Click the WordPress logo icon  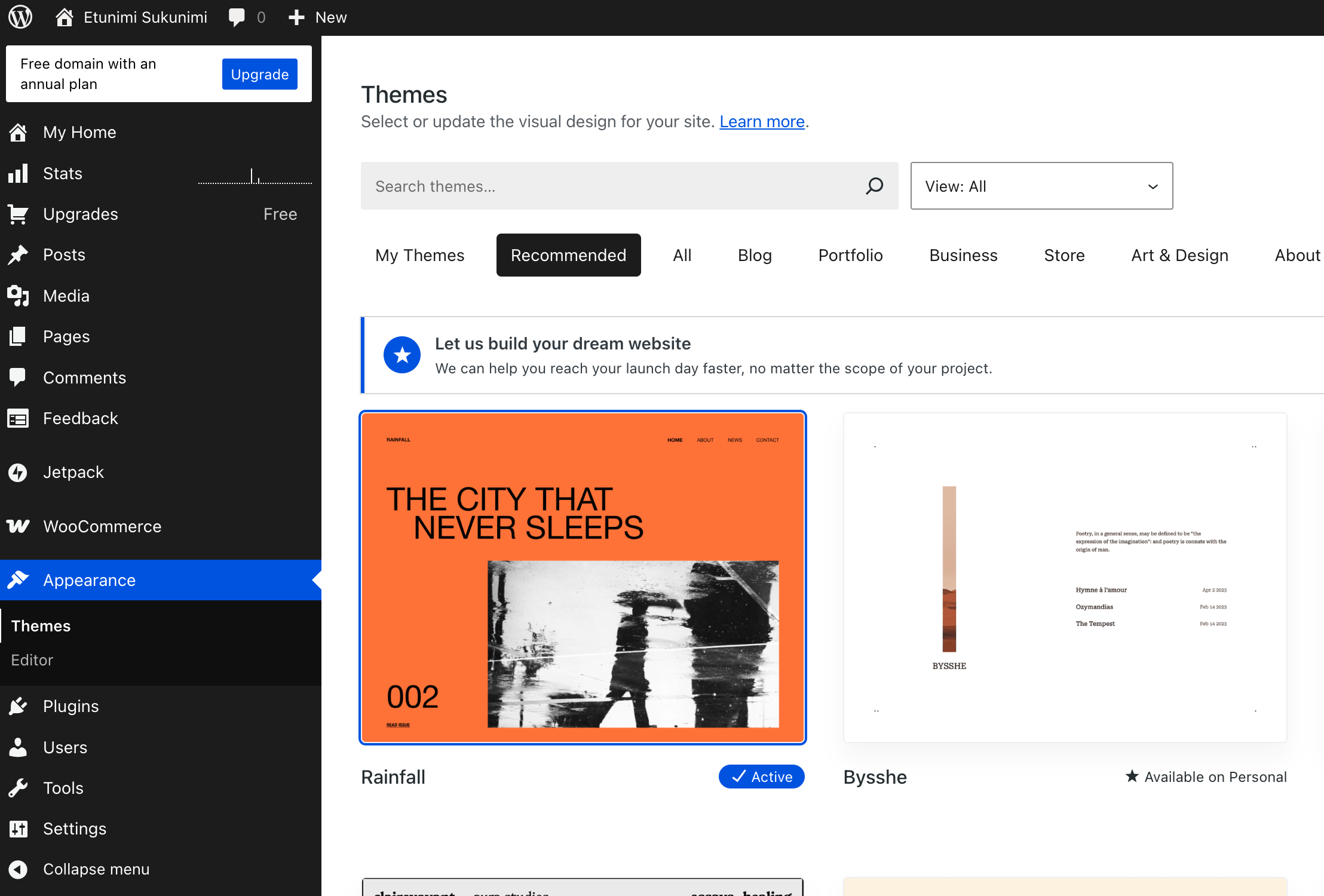(20, 17)
